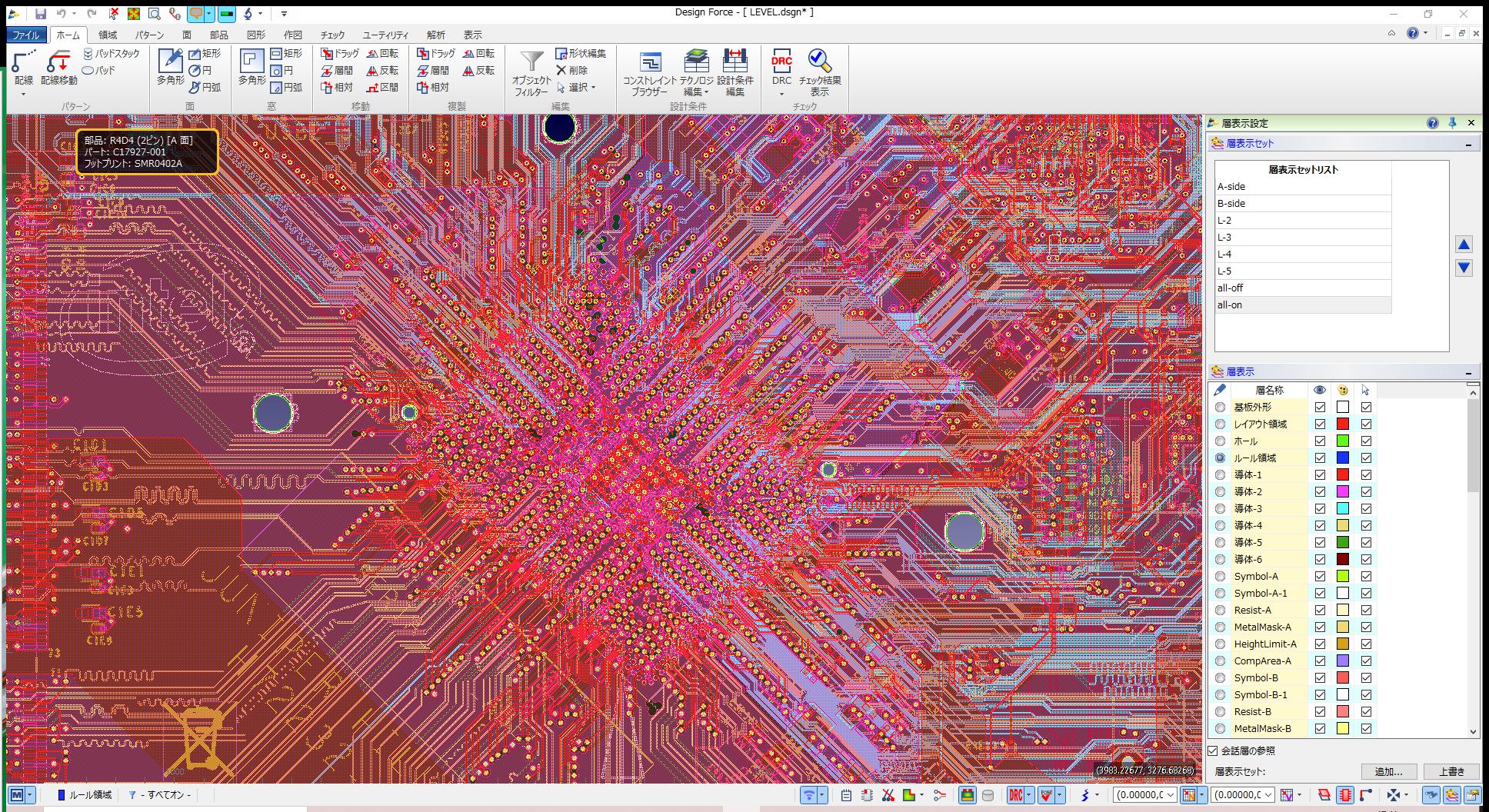Screen dimensions: 1489x812
Task: Select radio button for 導体-5 layer
Action: (x=1220, y=542)
